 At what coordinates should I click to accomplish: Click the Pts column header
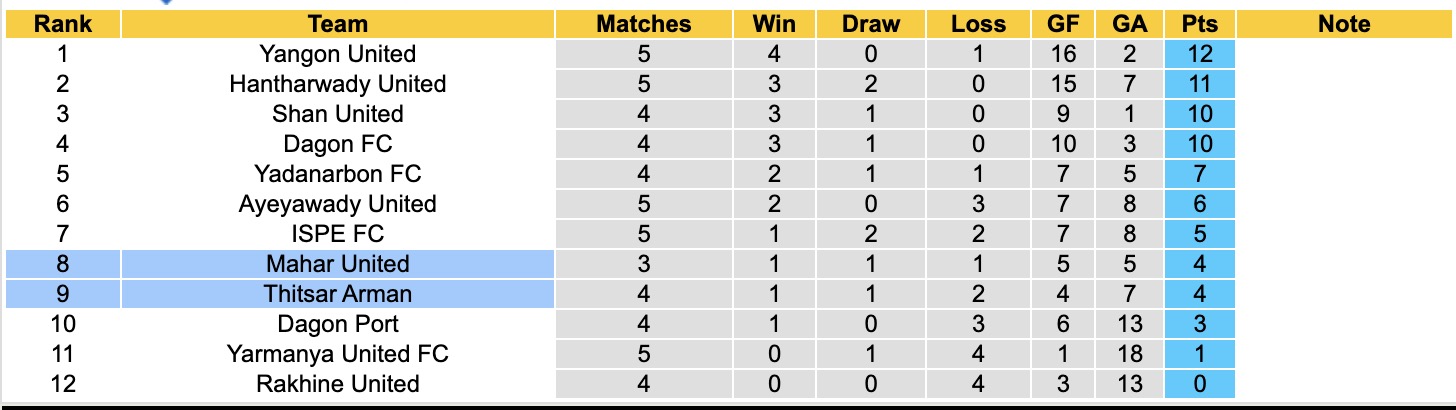coord(1200,24)
